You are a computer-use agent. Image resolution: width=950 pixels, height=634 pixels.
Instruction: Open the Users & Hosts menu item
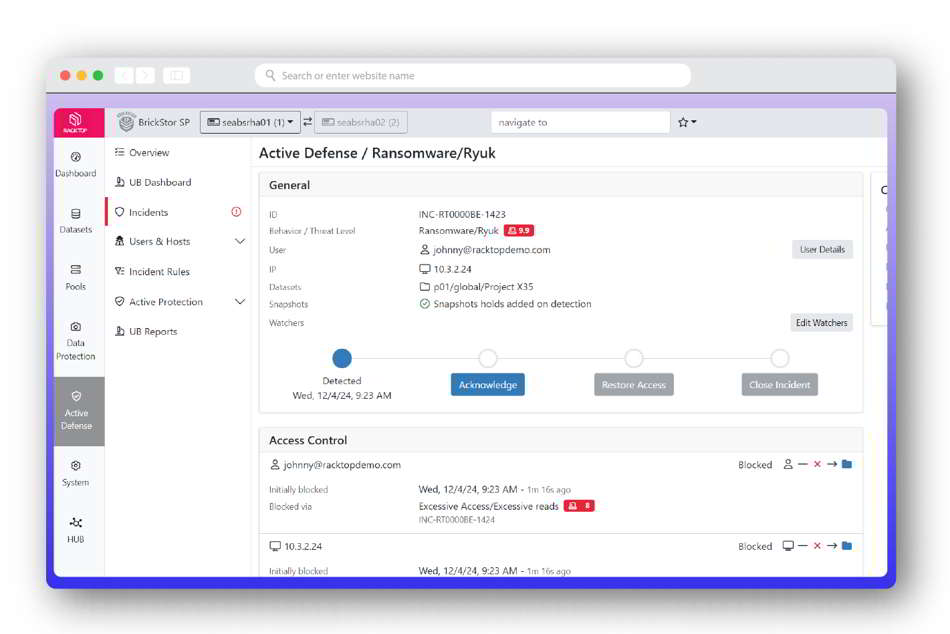click(153, 241)
